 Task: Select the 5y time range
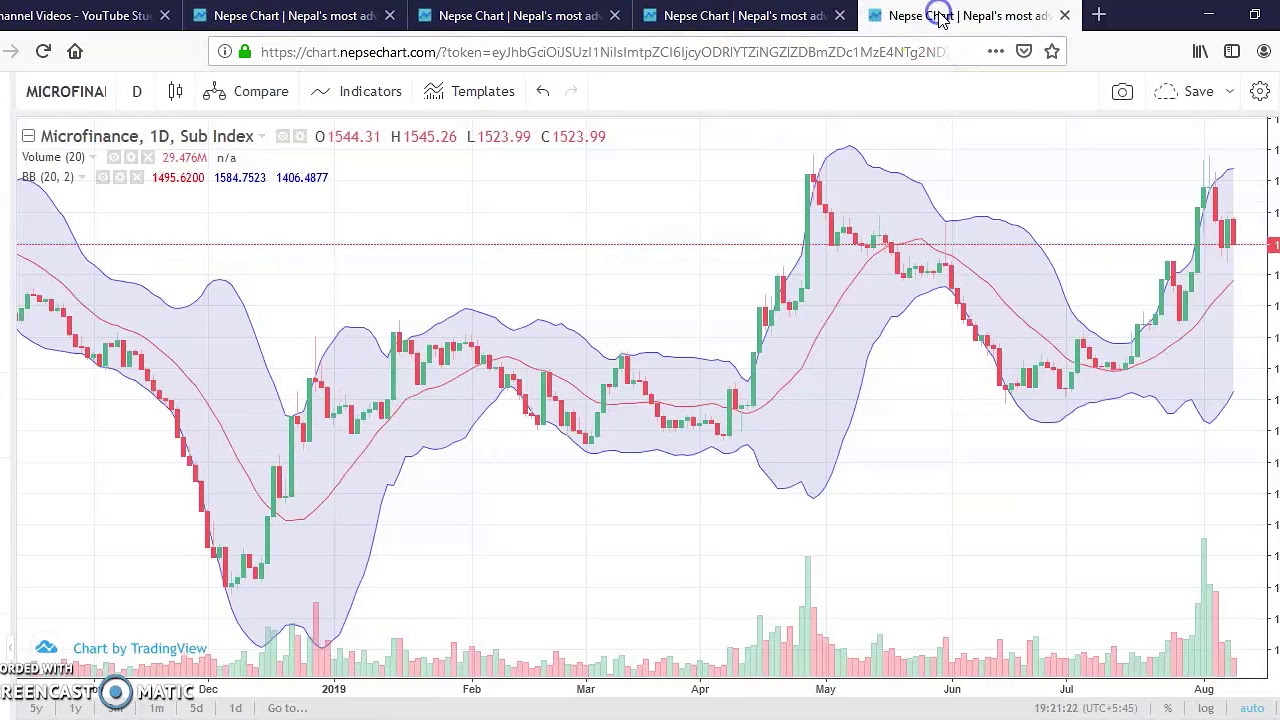click(x=35, y=708)
